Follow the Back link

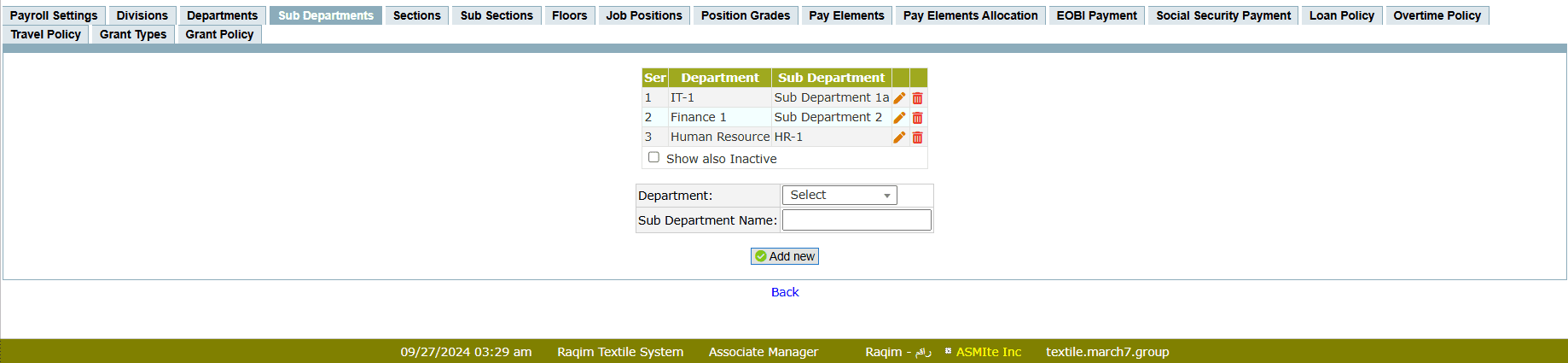pos(785,292)
